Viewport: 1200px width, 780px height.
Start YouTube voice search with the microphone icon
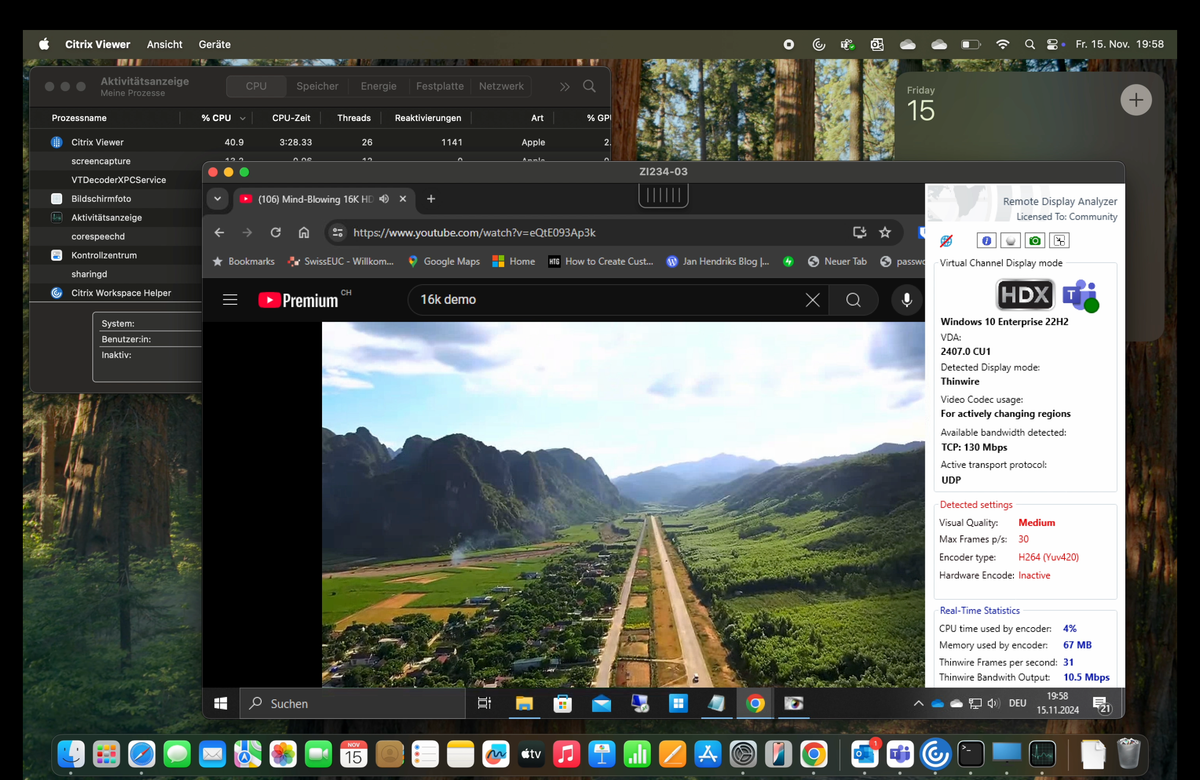pyautogui.click(x=905, y=300)
